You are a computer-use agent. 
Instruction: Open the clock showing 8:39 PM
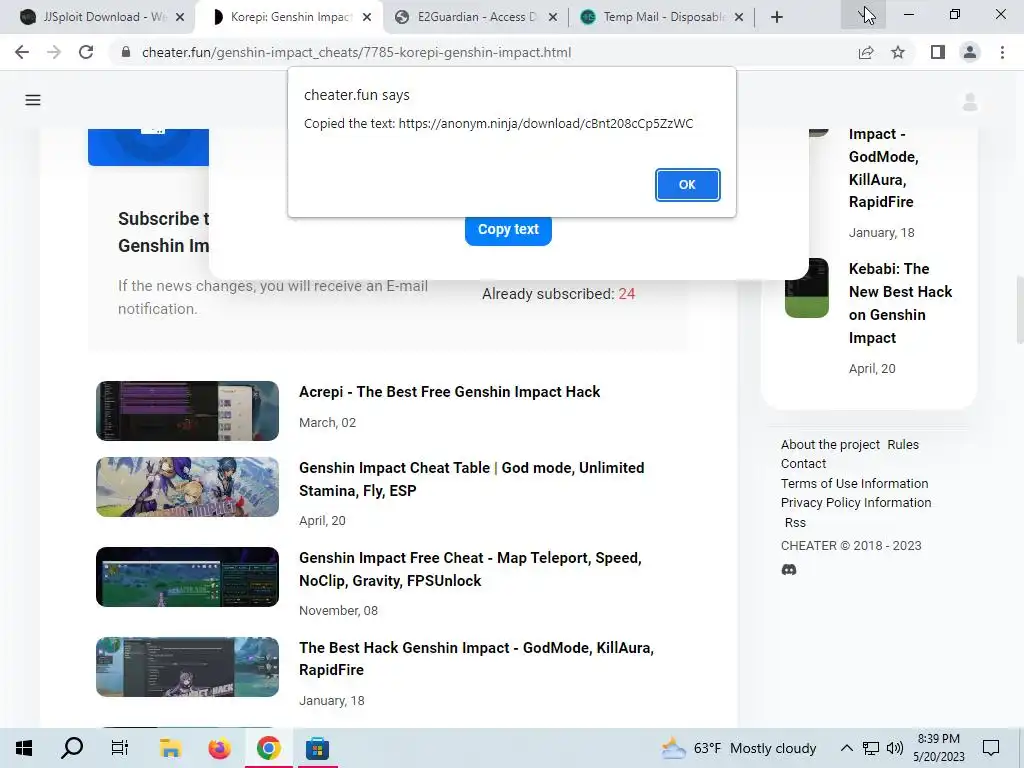click(x=938, y=748)
